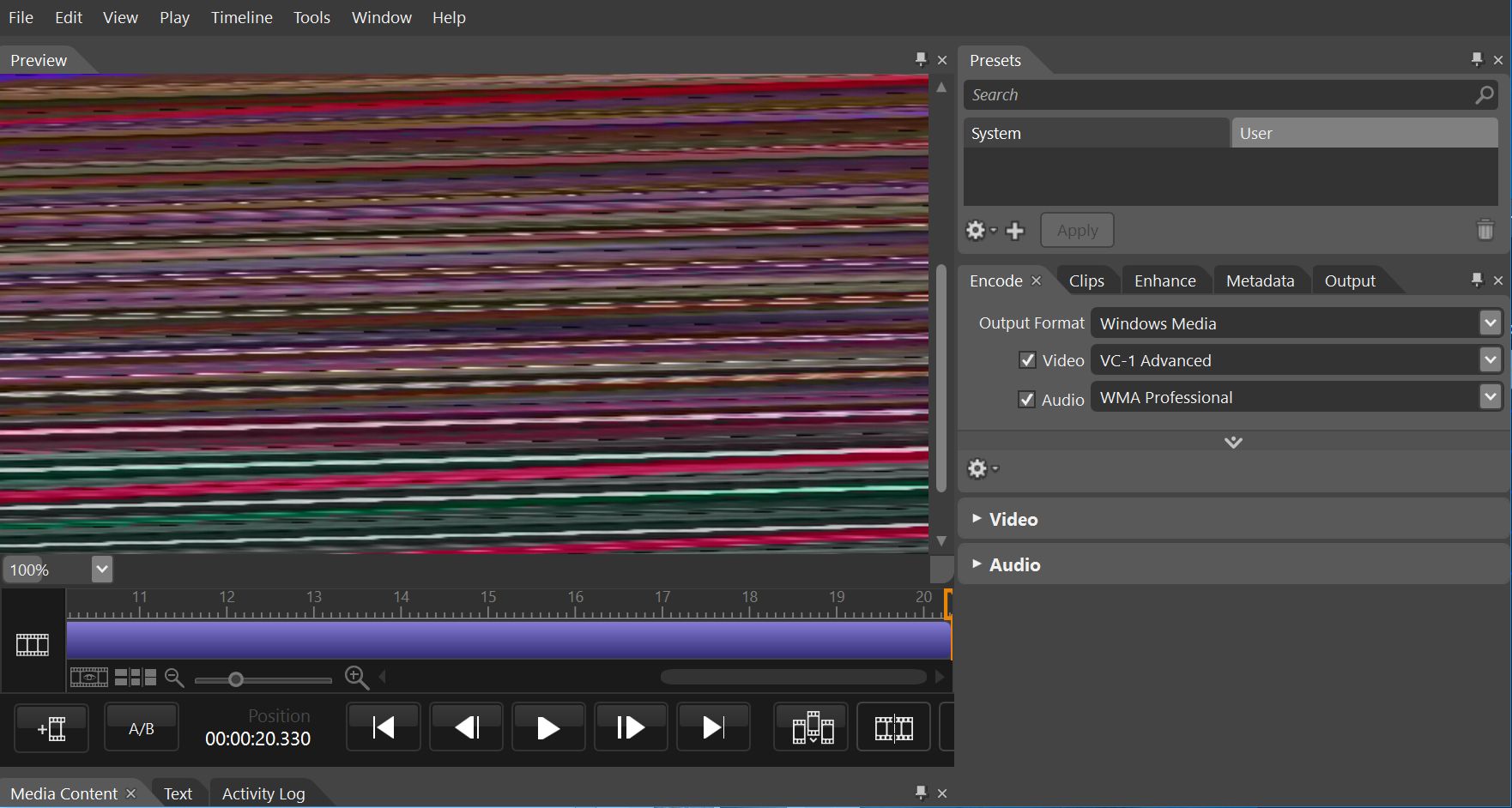This screenshot has width=1512, height=808.
Task: Switch to the Output tab
Action: (1350, 280)
